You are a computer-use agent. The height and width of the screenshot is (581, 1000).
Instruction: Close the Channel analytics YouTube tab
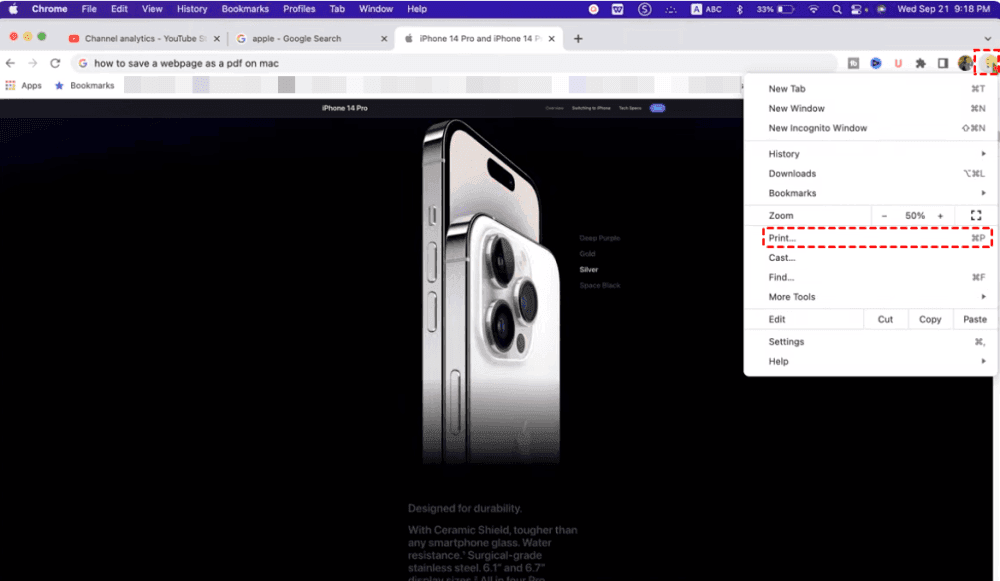(x=217, y=38)
